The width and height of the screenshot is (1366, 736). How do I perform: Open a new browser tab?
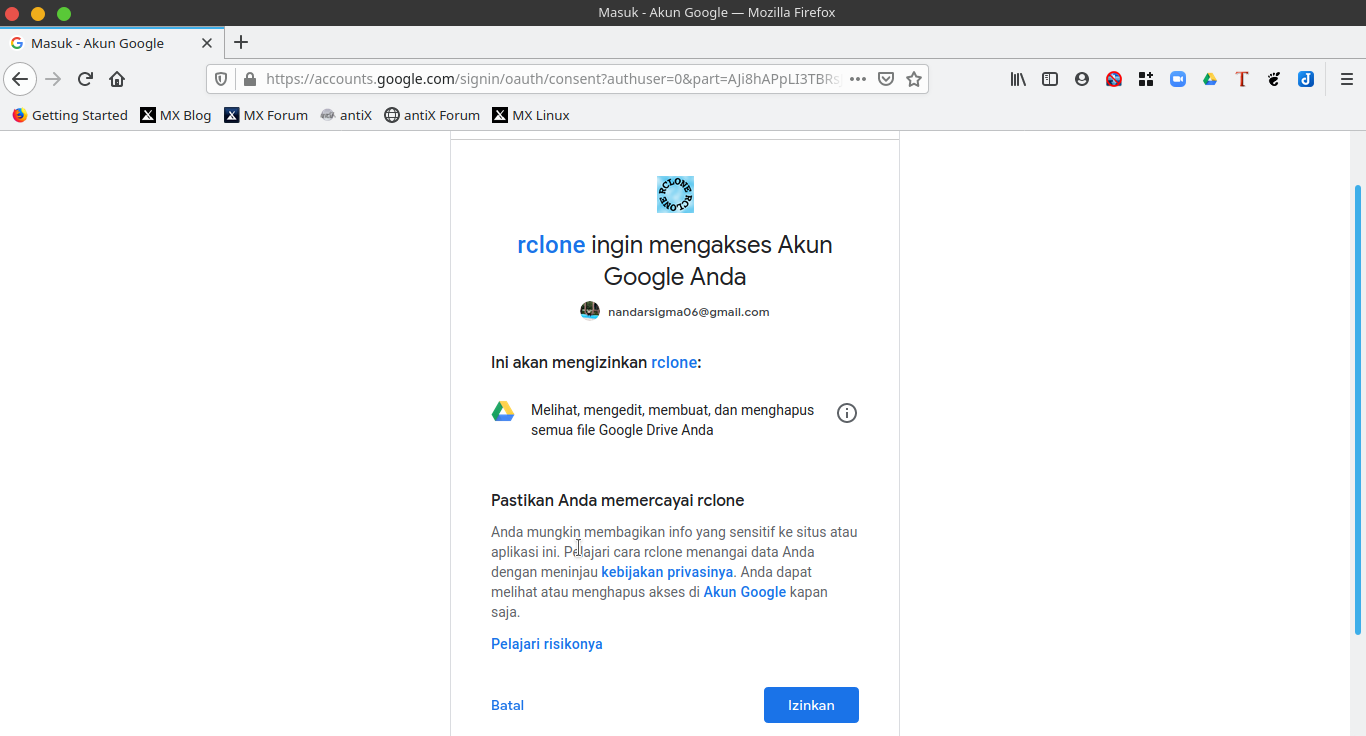pyautogui.click(x=241, y=42)
